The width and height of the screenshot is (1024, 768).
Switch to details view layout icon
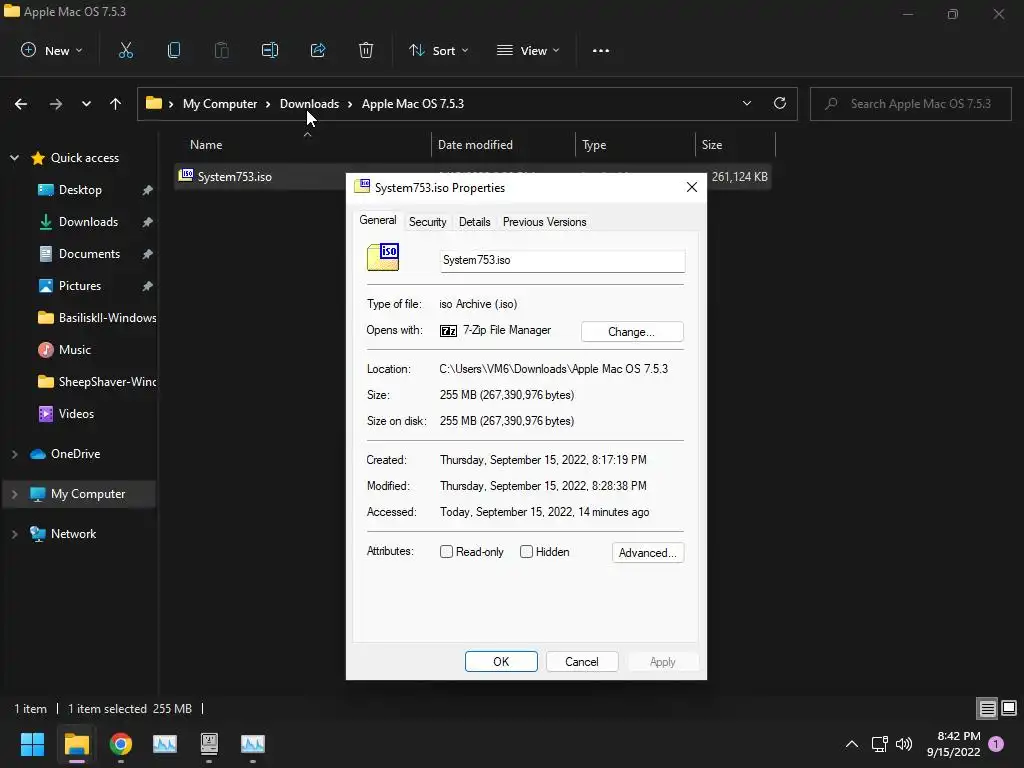pos(987,708)
